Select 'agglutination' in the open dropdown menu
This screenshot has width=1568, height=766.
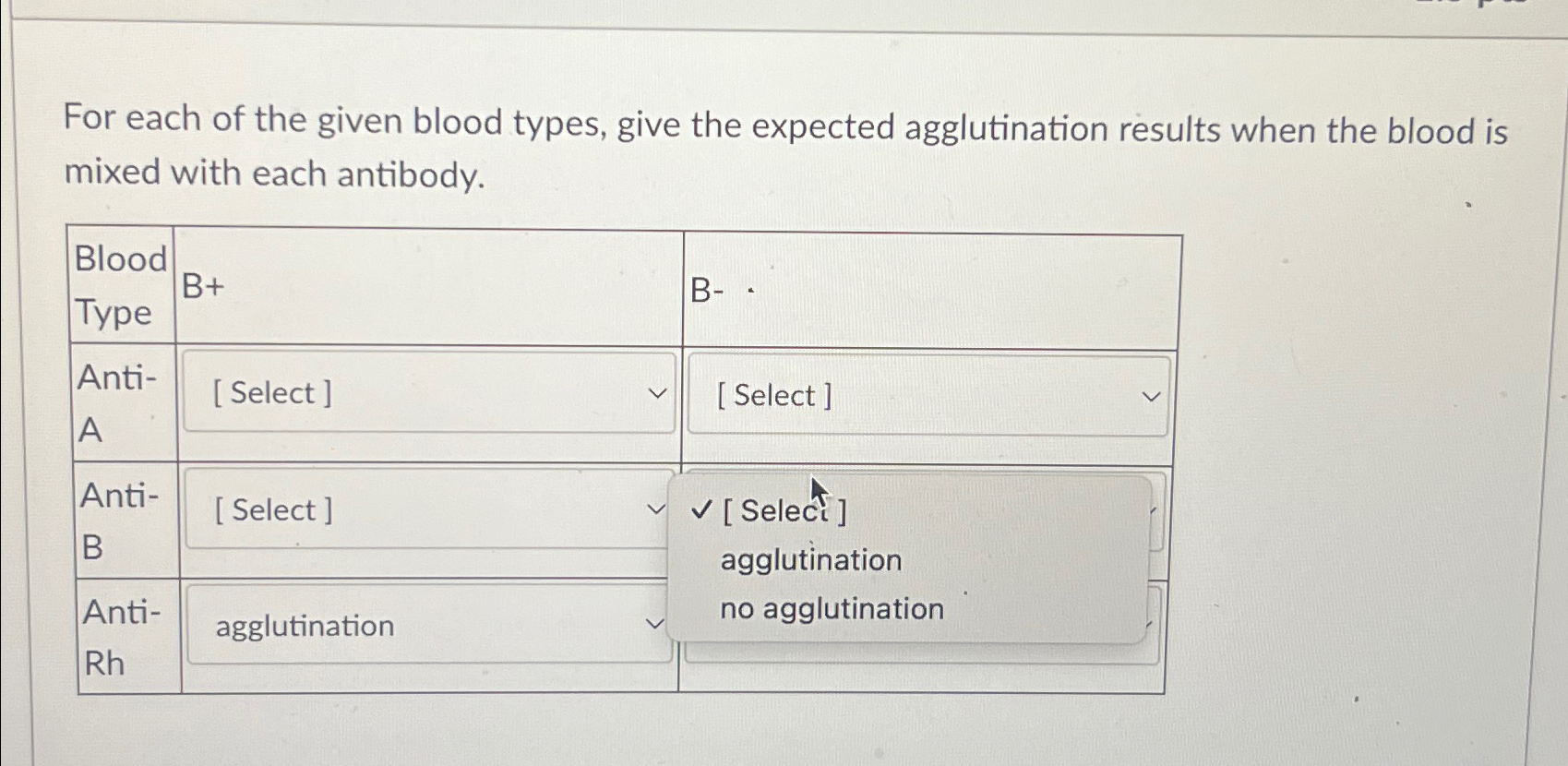pos(811,559)
